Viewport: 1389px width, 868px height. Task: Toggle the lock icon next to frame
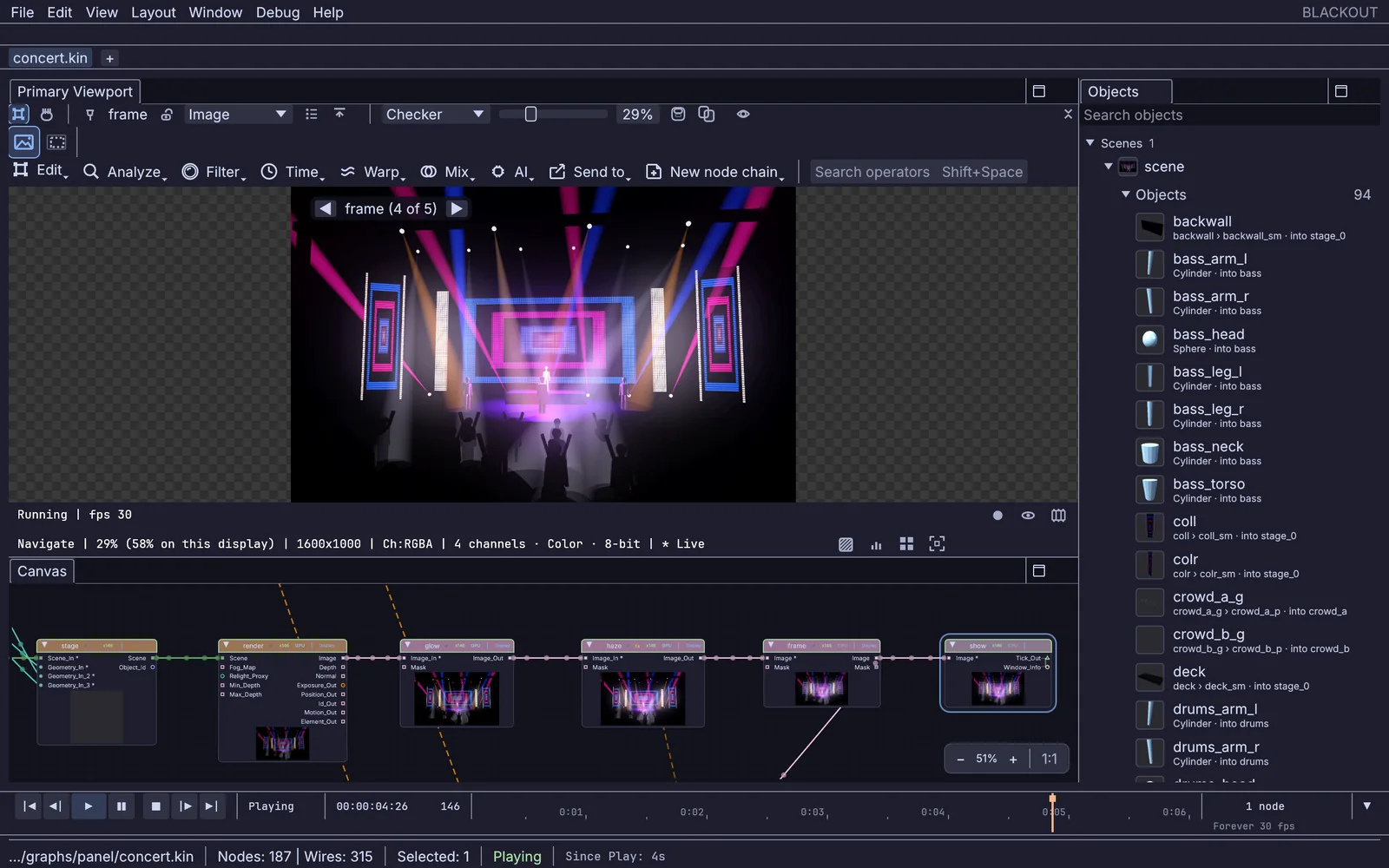pos(167,115)
